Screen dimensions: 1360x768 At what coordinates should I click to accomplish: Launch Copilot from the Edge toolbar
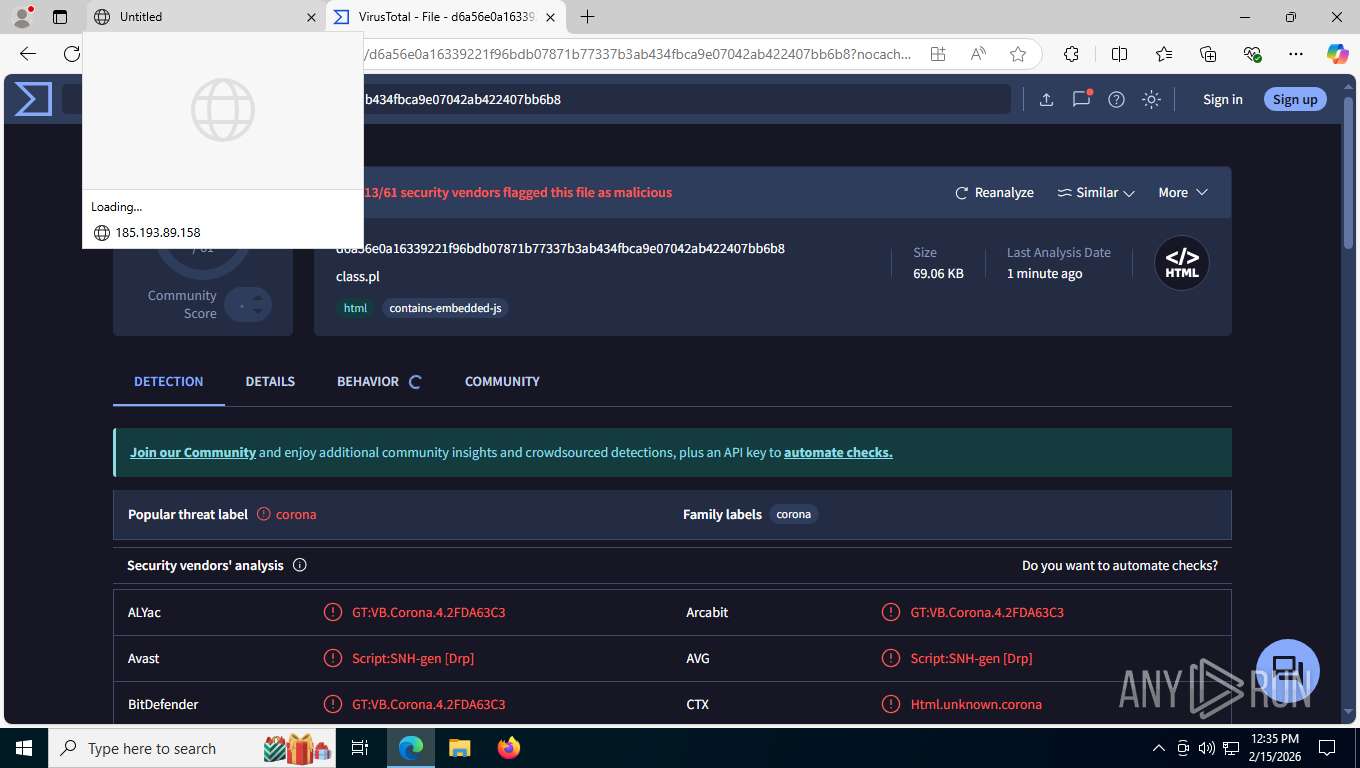(x=1337, y=54)
